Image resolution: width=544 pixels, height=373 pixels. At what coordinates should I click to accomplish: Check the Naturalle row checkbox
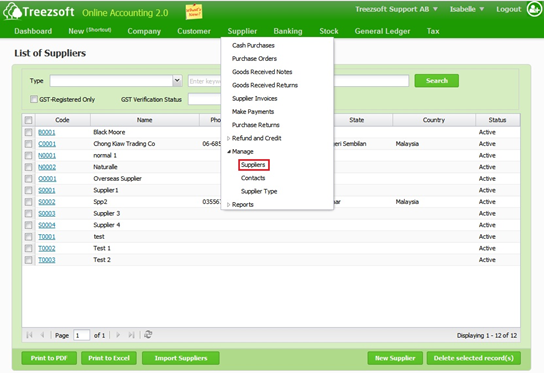pyautogui.click(x=28, y=167)
